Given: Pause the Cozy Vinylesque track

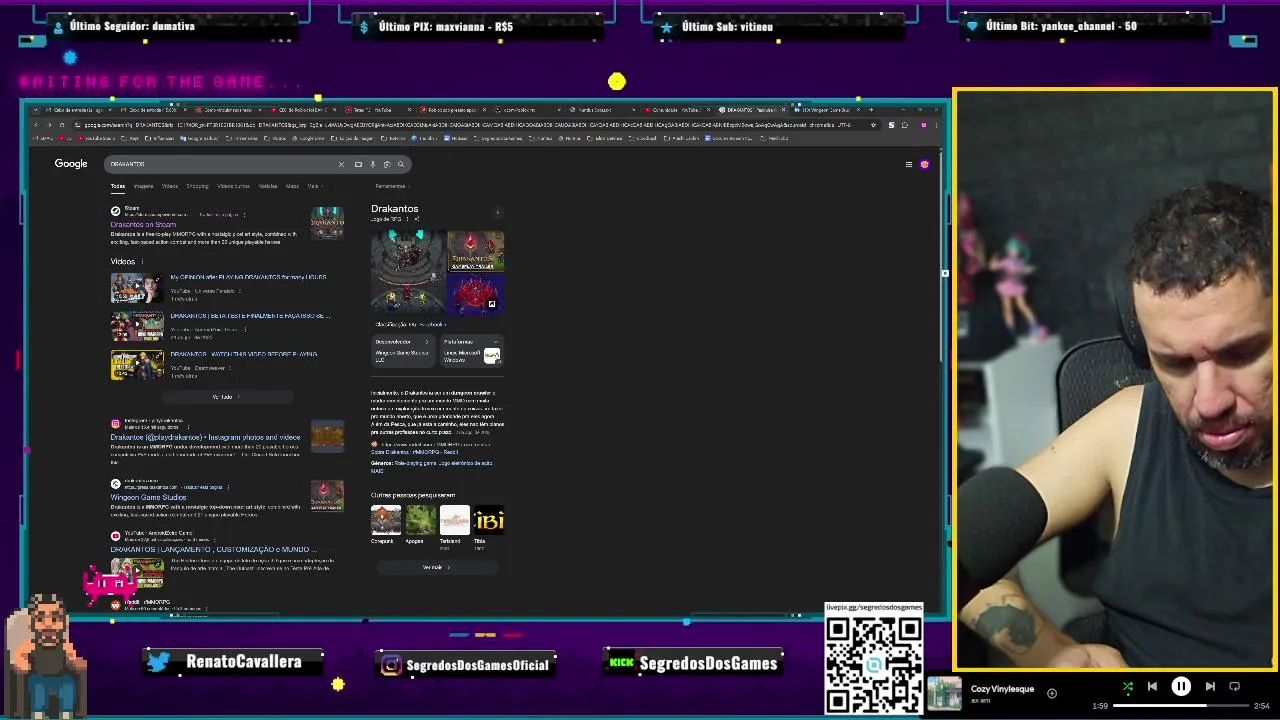Looking at the screenshot, I should [1181, 687].
